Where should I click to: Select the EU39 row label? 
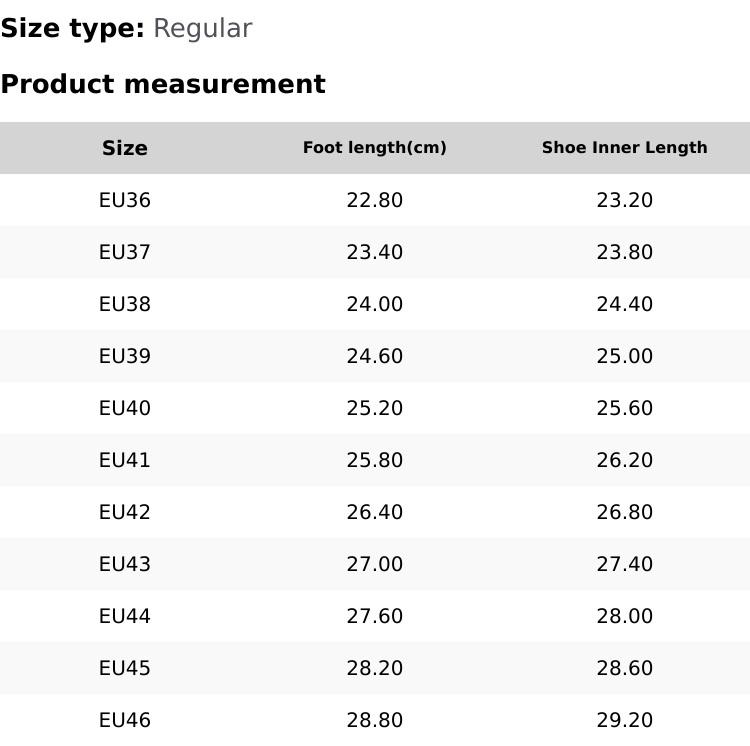point(125,356)
